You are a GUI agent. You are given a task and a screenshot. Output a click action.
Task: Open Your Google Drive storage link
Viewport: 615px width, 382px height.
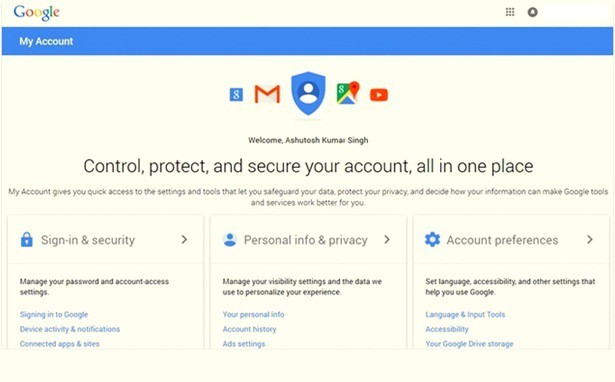[469, 344]
